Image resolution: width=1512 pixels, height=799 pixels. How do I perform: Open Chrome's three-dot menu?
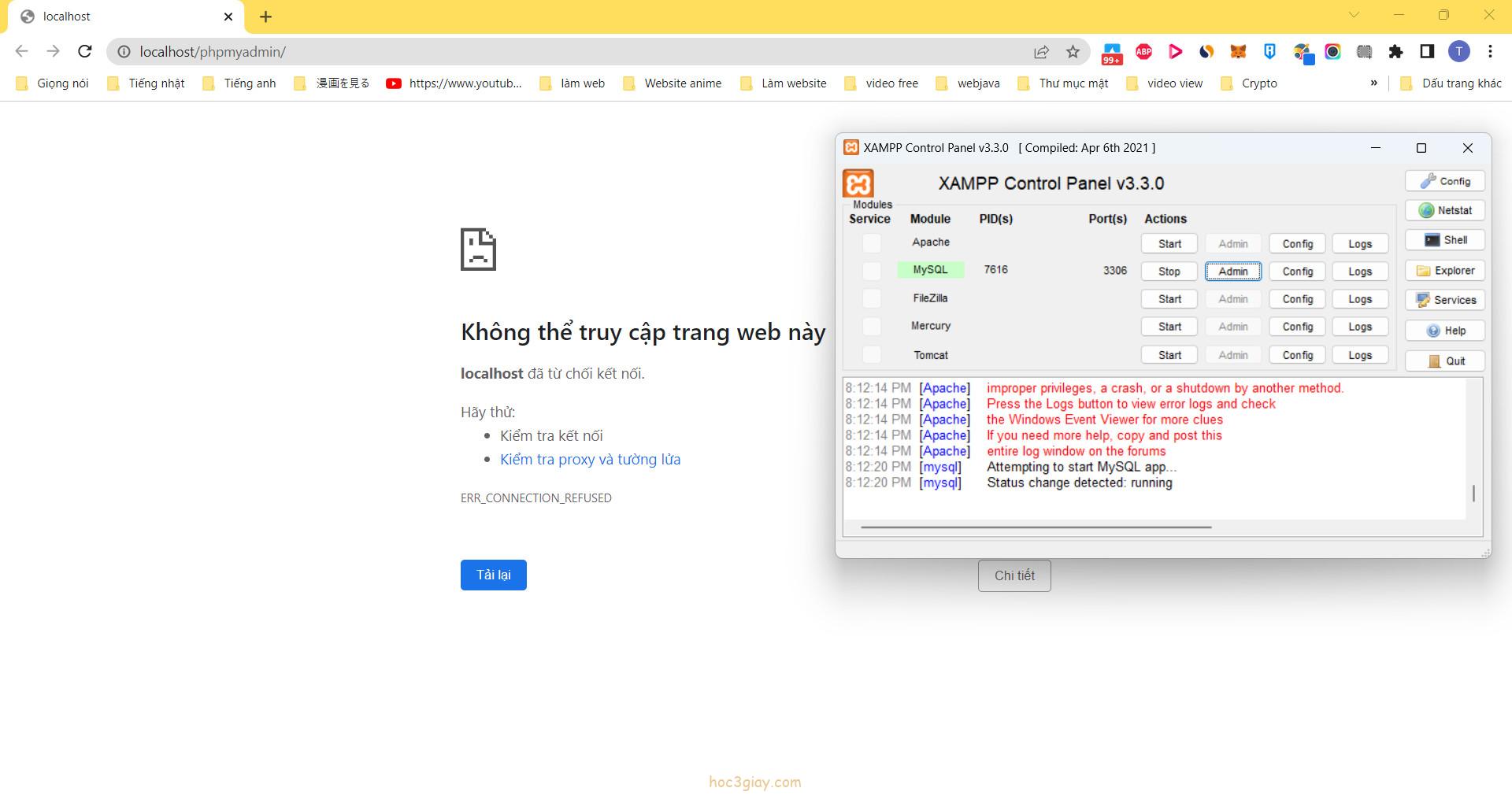pyautogui.click(x=1490, y=52)
